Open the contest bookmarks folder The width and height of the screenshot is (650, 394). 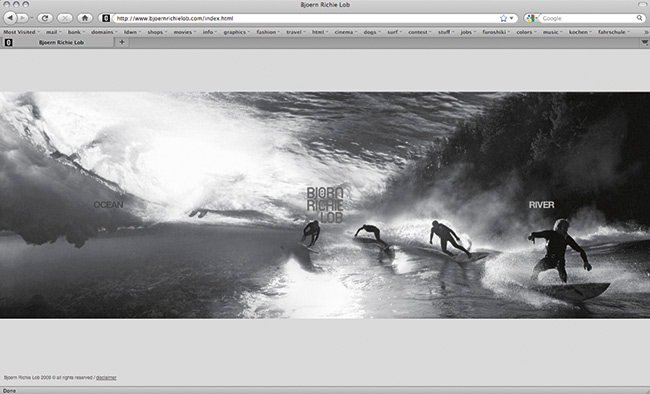pos(420,32)
